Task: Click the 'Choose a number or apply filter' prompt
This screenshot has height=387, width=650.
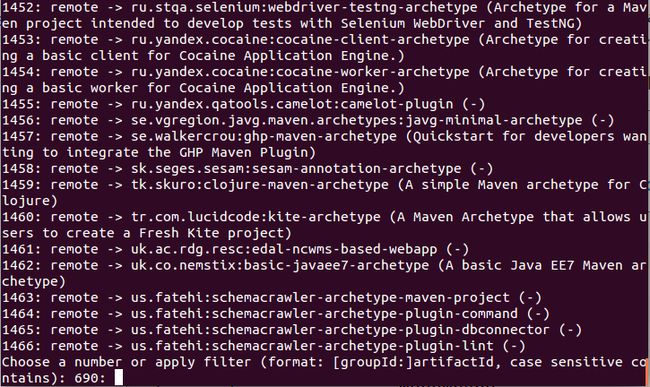Action: pyautogui.click(x=126, y=363)
